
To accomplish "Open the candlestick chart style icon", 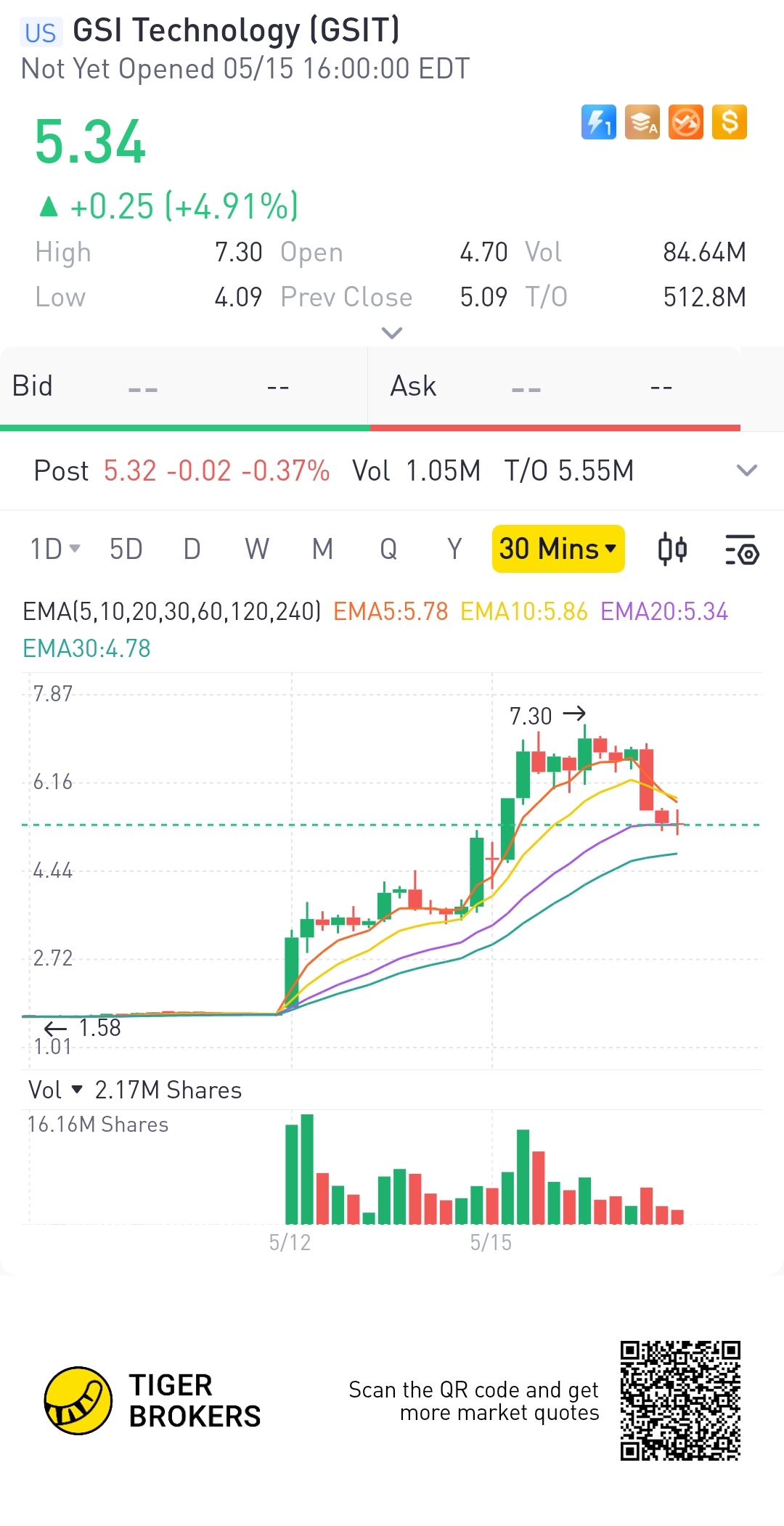I will [672, 549].
